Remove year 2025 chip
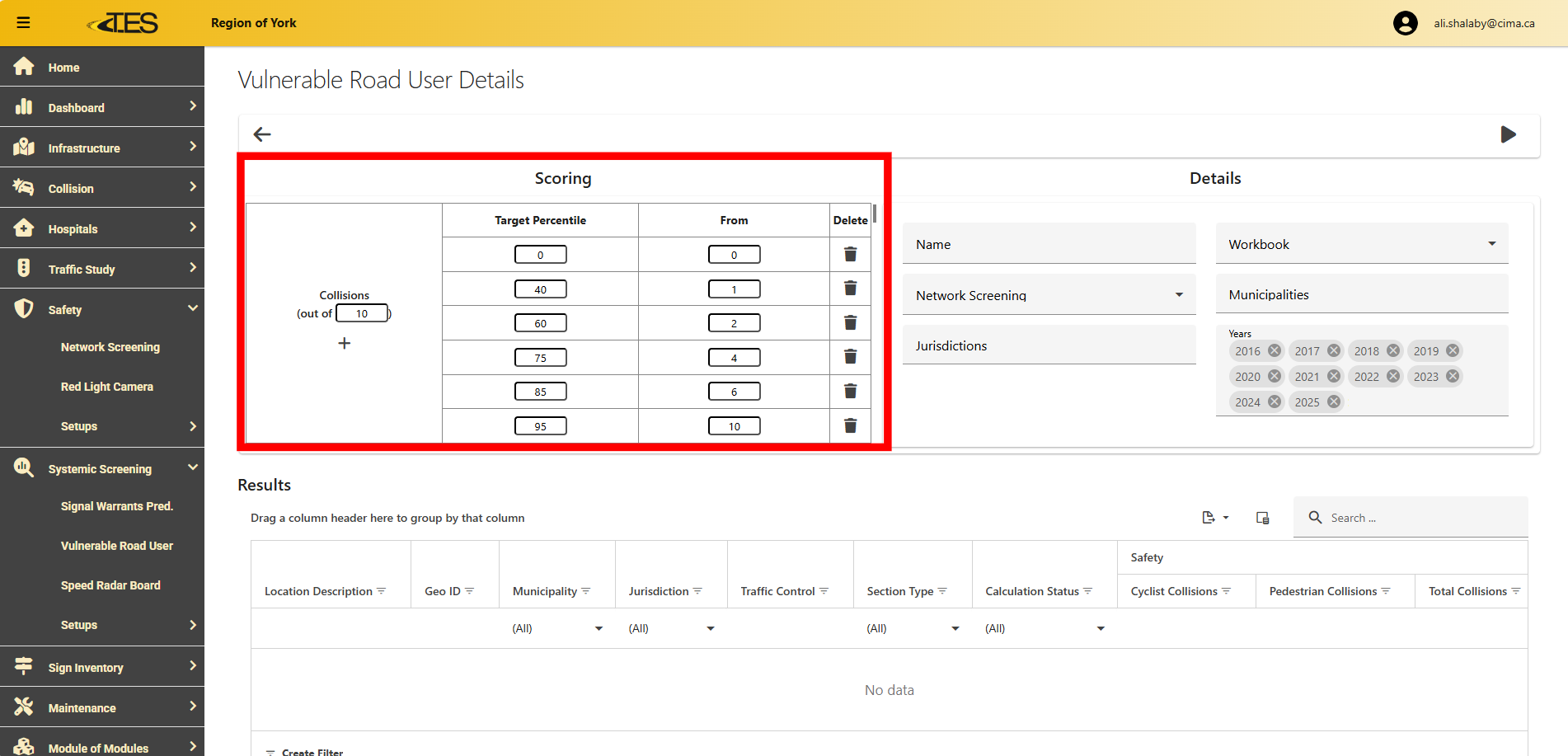Viewport: 1568px width, 756px height. click(x=1334, y=401)
